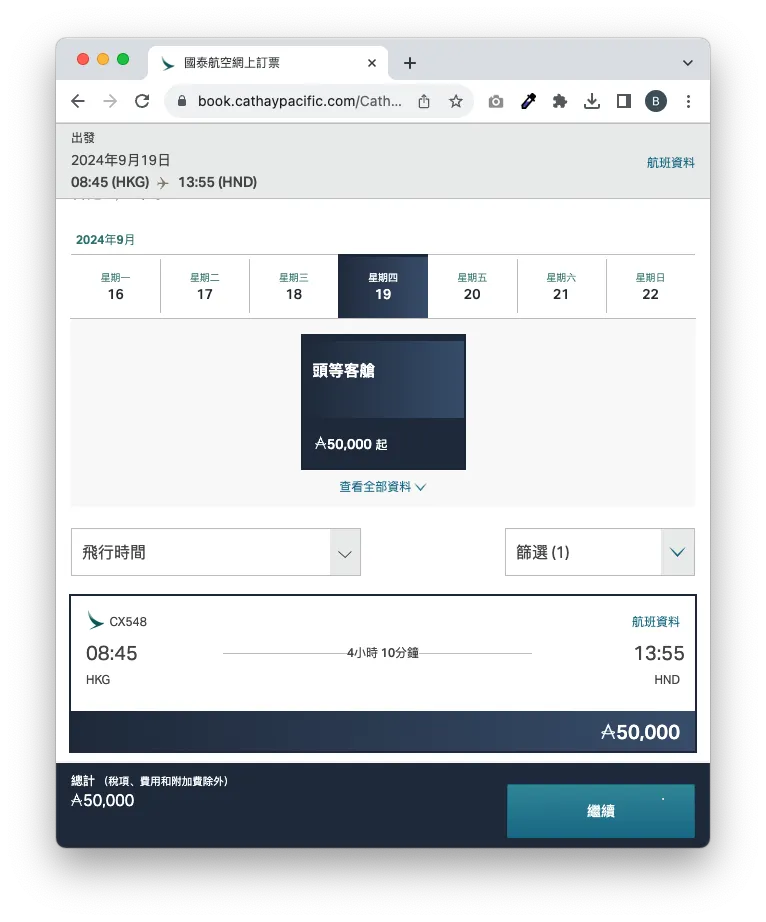Screen dimensions: 766x922
Task: Open 航班資料 link in departure header
Action: 670,162
